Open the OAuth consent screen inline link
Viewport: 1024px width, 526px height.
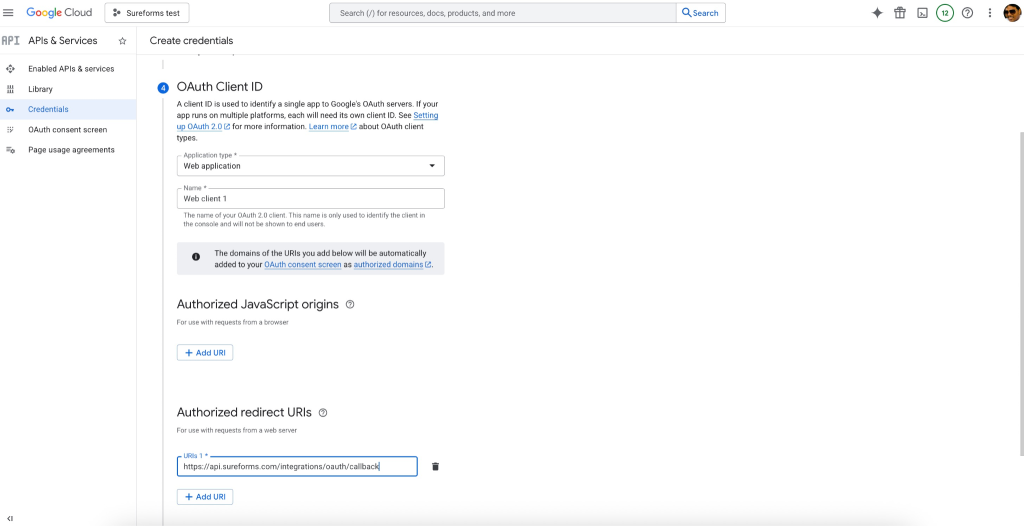[303, 265]
